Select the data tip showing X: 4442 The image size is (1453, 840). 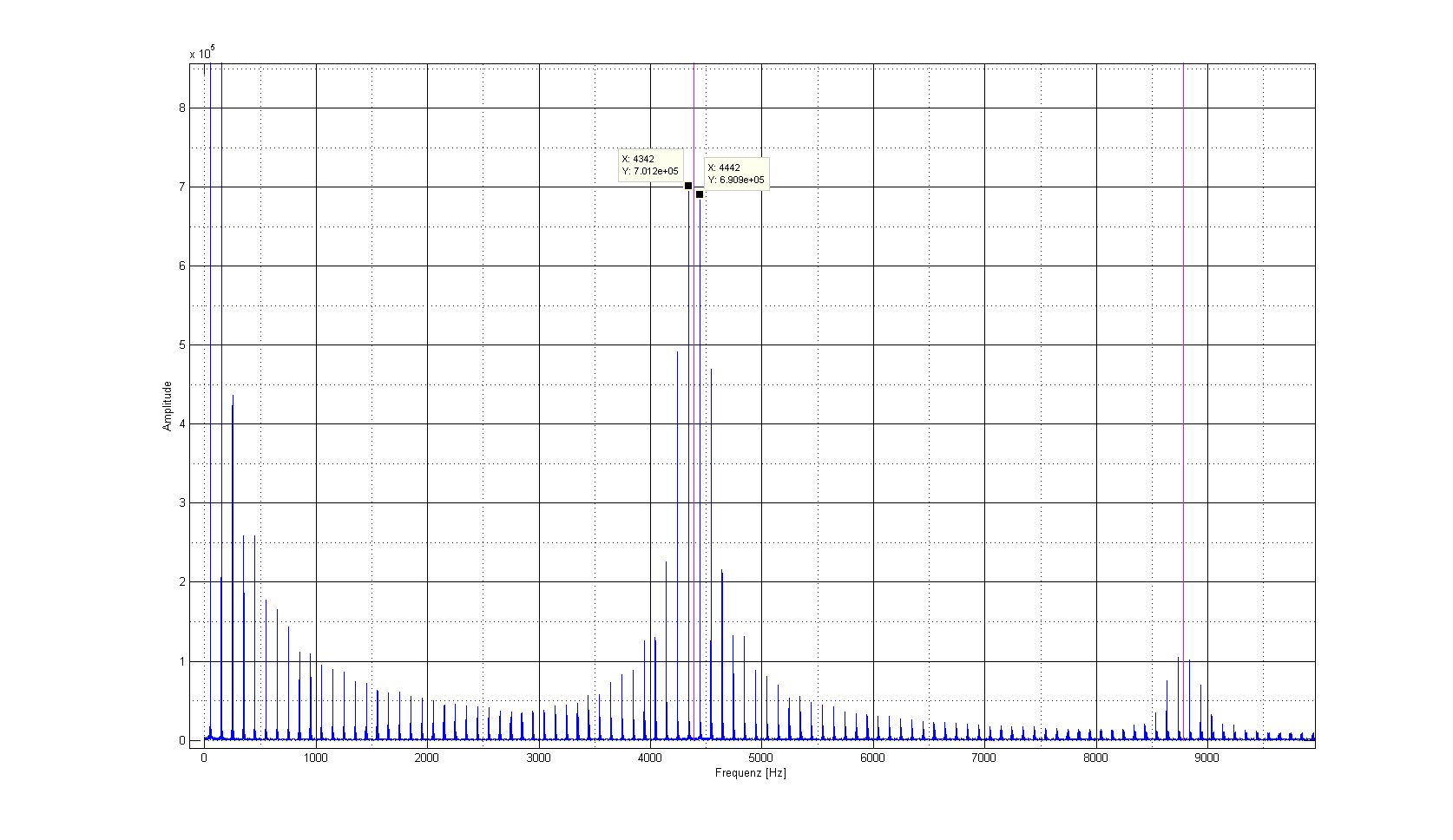click(x=736, y=174)
